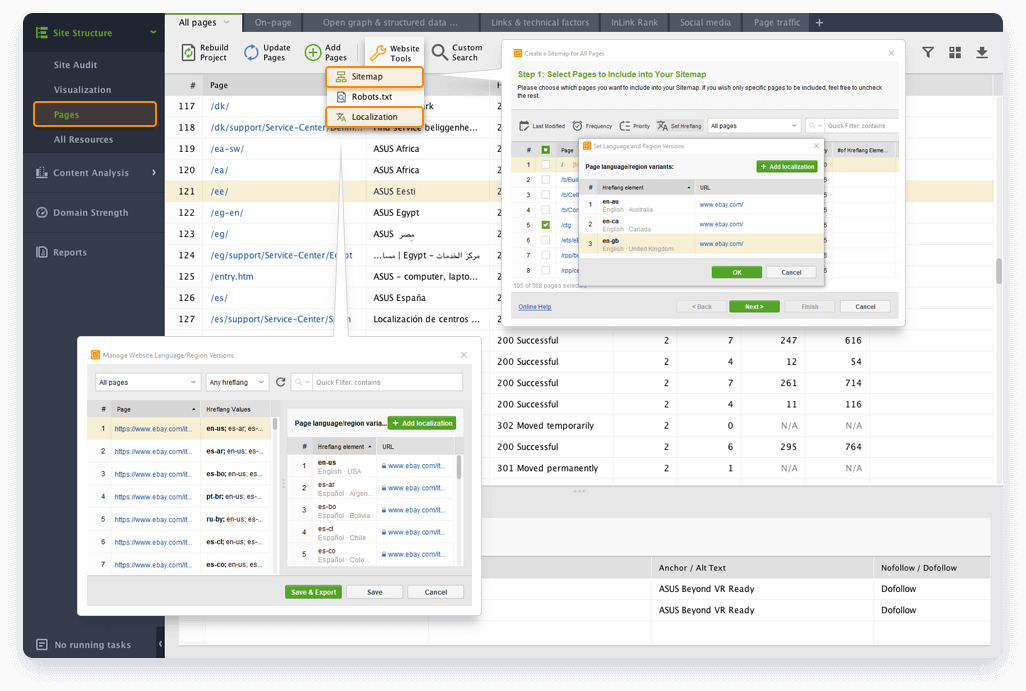Click OK in Set Language and Region dialog
The width and height of the screenshot is (1026, 691).
point(737,272)
